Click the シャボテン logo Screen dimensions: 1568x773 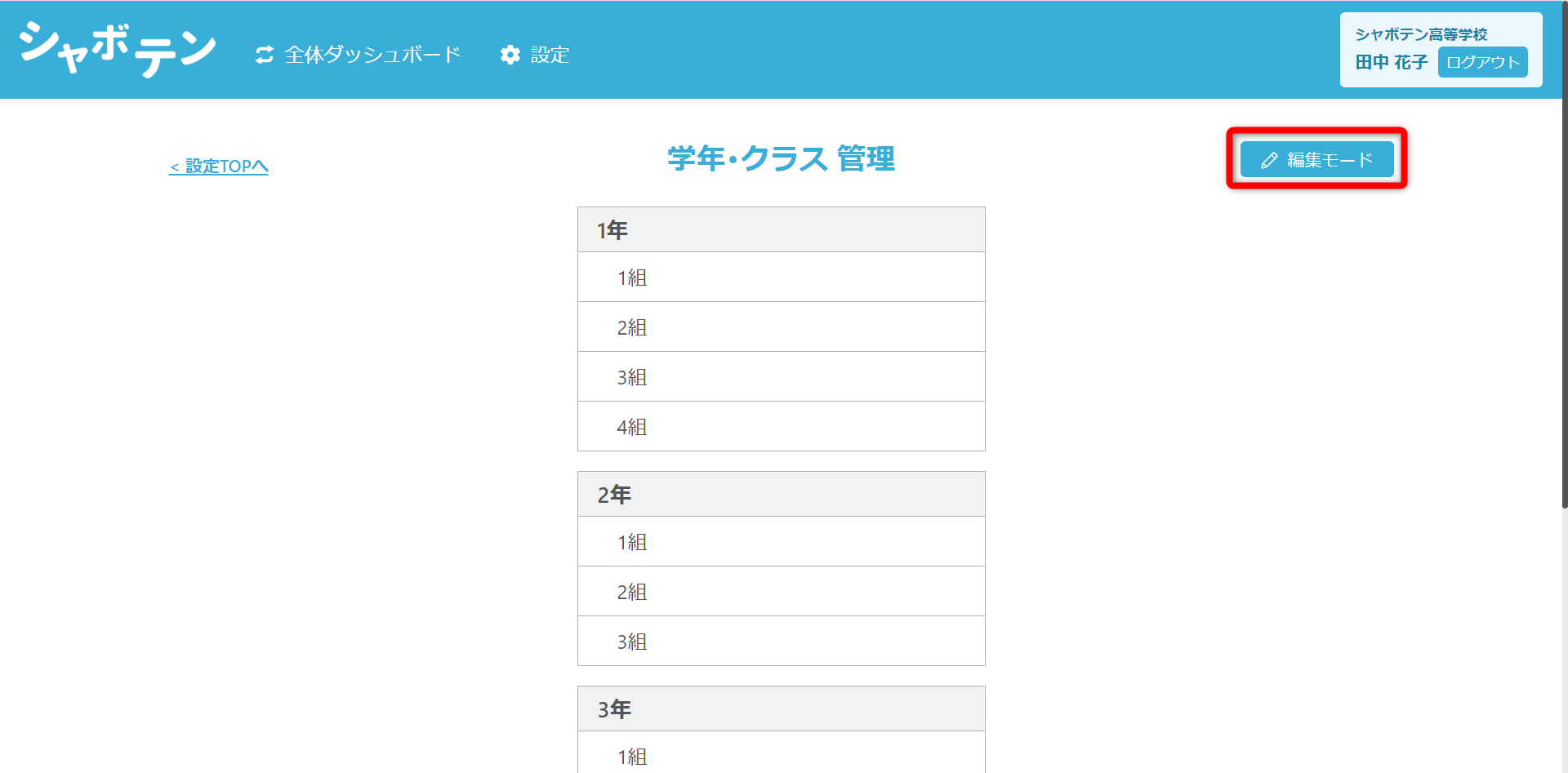click(117, 49)
